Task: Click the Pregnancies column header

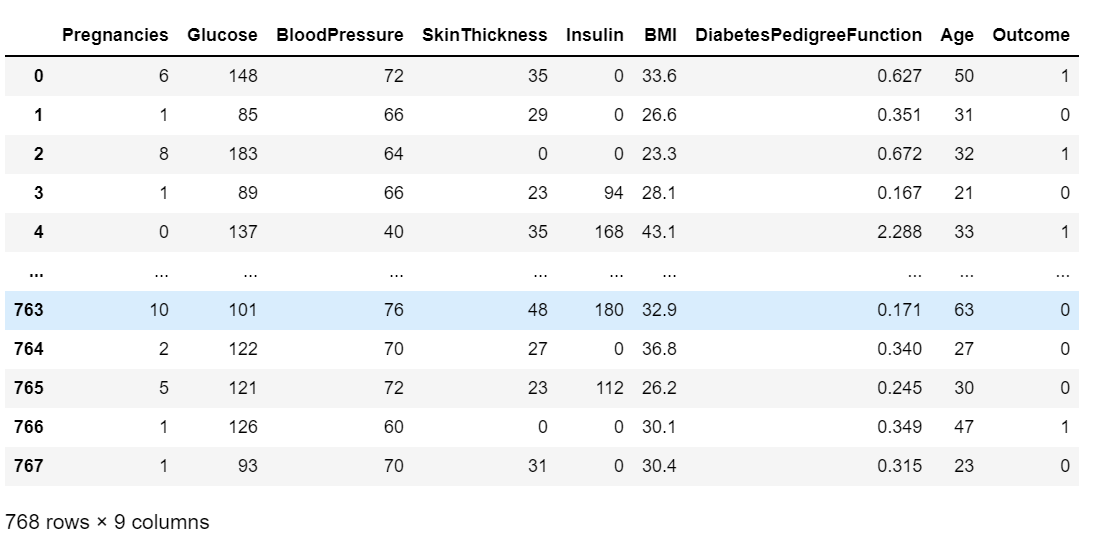Action: (x=115, y=35)
